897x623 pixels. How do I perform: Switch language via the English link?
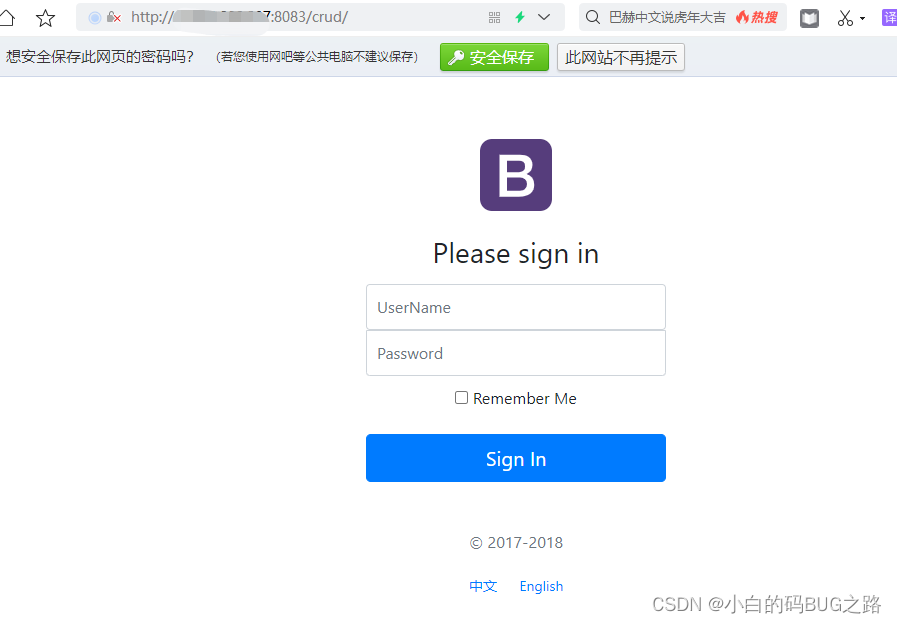541,586
